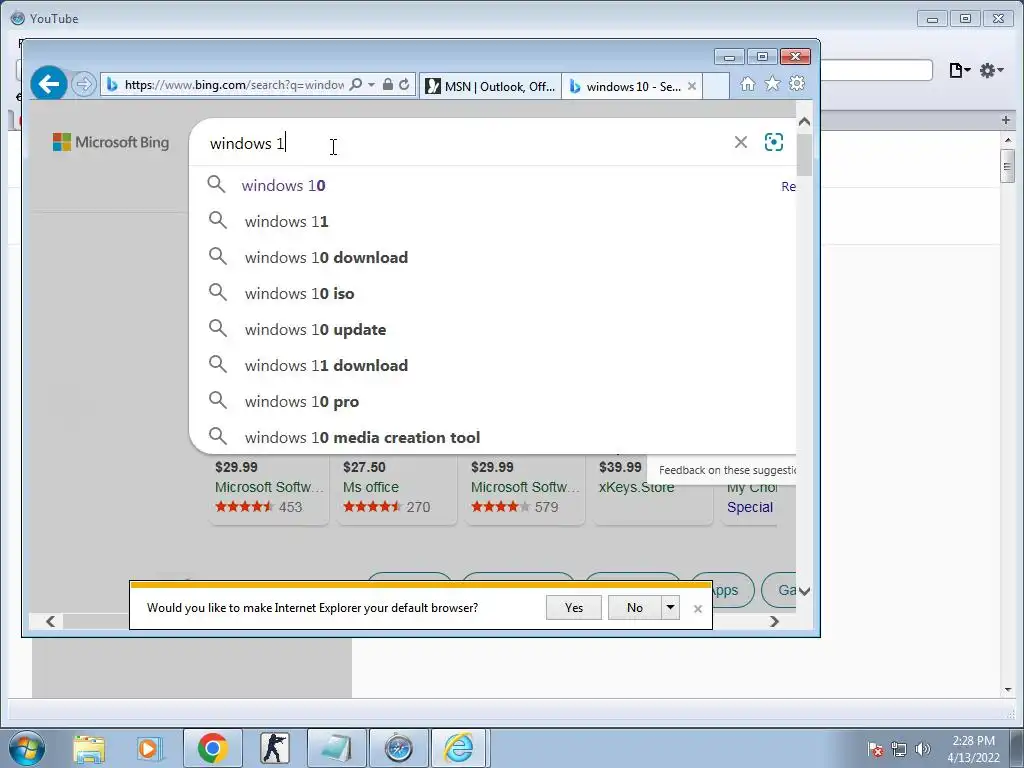
Task: Pick suggestion 'windows 11 download'
Action: click(x=492, y=365)
